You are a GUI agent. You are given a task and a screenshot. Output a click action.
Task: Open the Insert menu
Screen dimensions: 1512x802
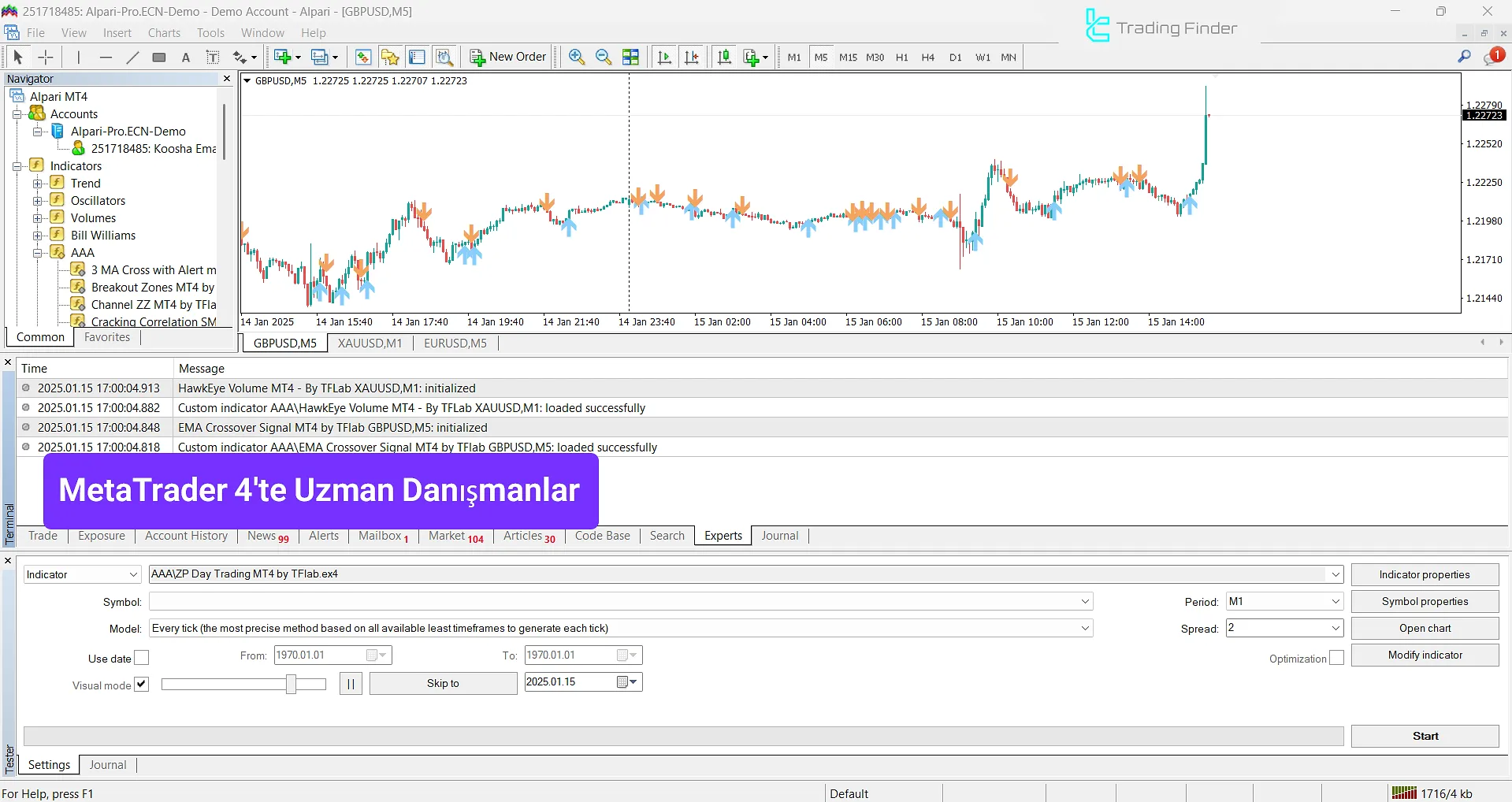(117, 33)
